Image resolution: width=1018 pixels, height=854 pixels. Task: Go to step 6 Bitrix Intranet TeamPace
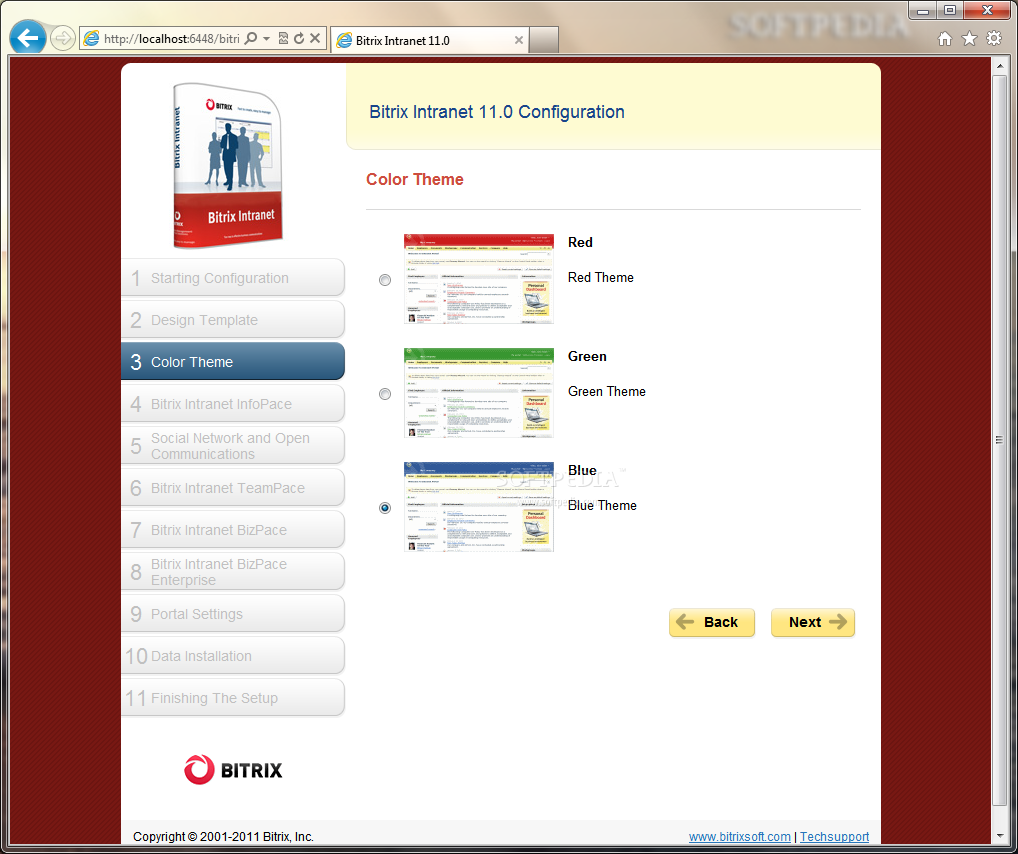233,488
